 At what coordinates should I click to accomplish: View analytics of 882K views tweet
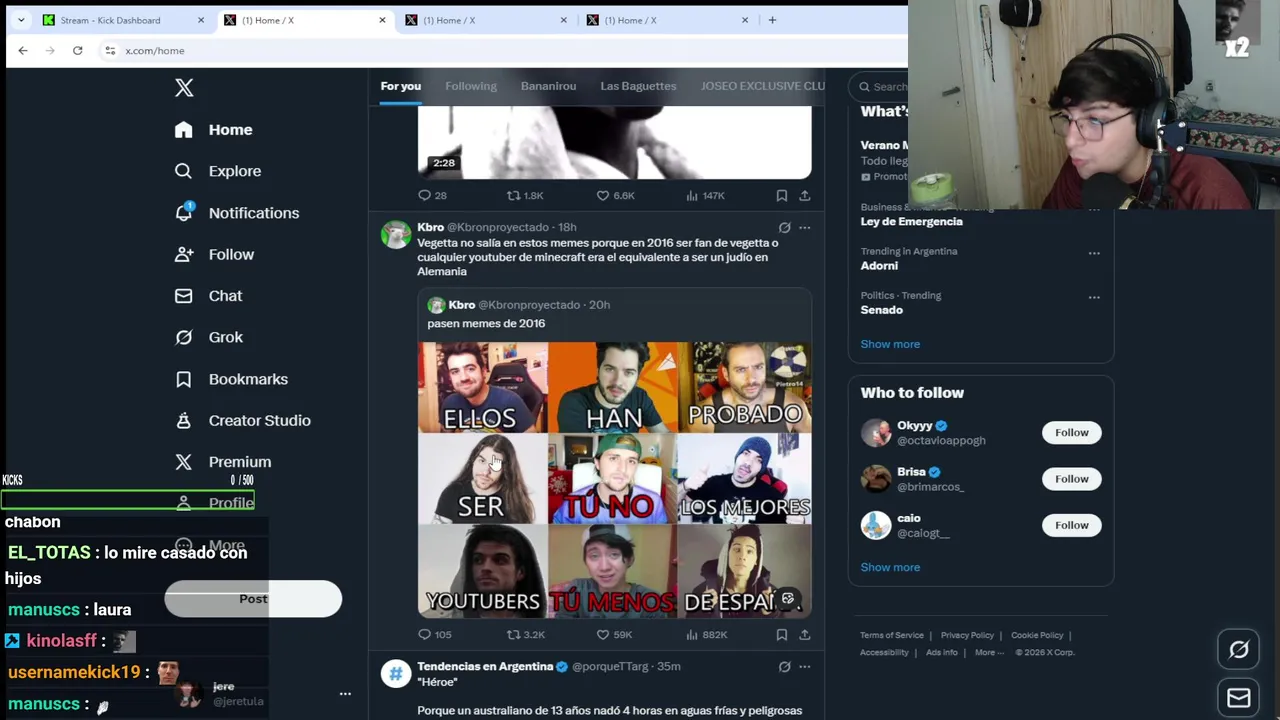(x=706, y=634)
